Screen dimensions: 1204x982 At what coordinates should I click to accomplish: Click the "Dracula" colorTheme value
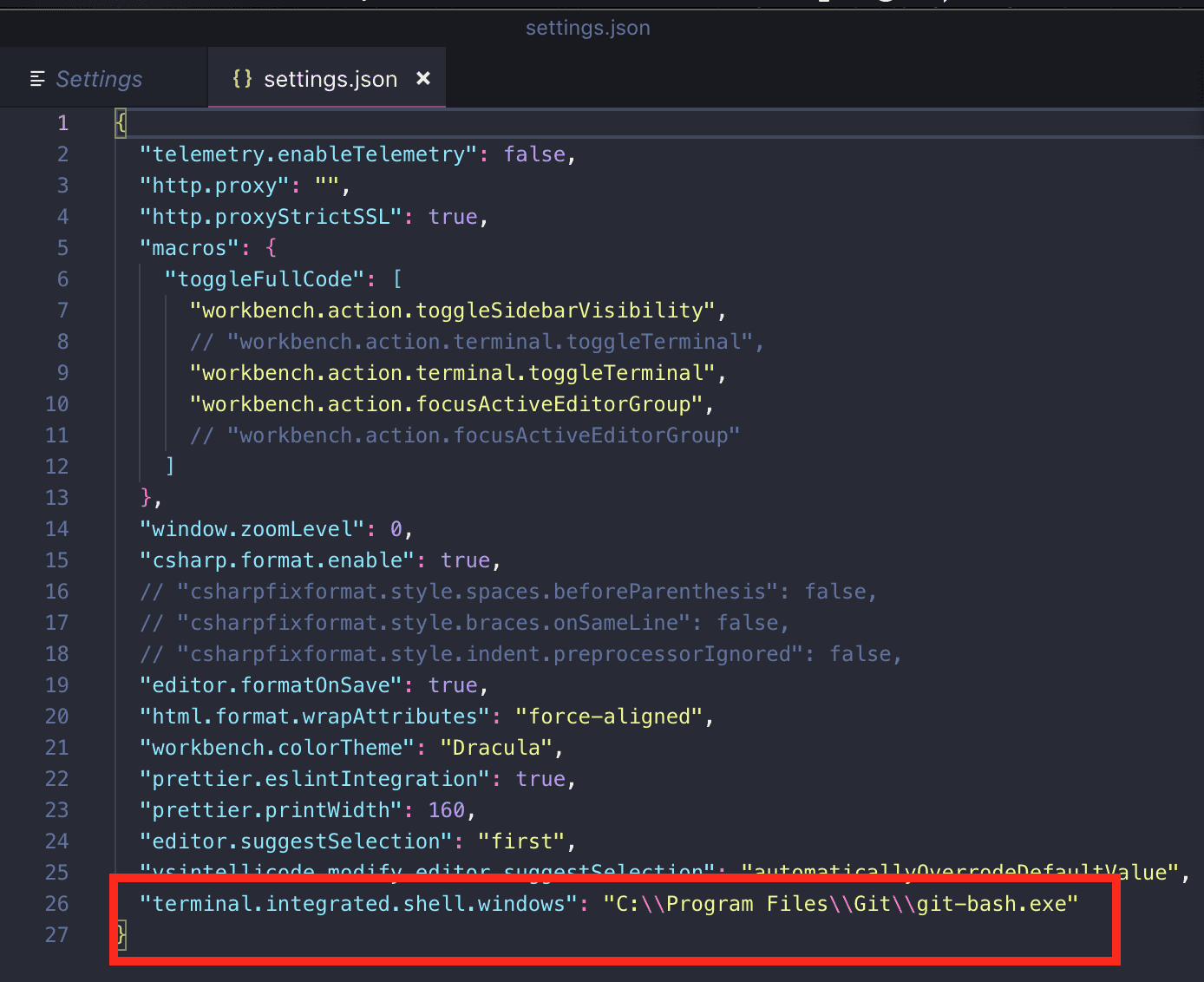point(496,747)
